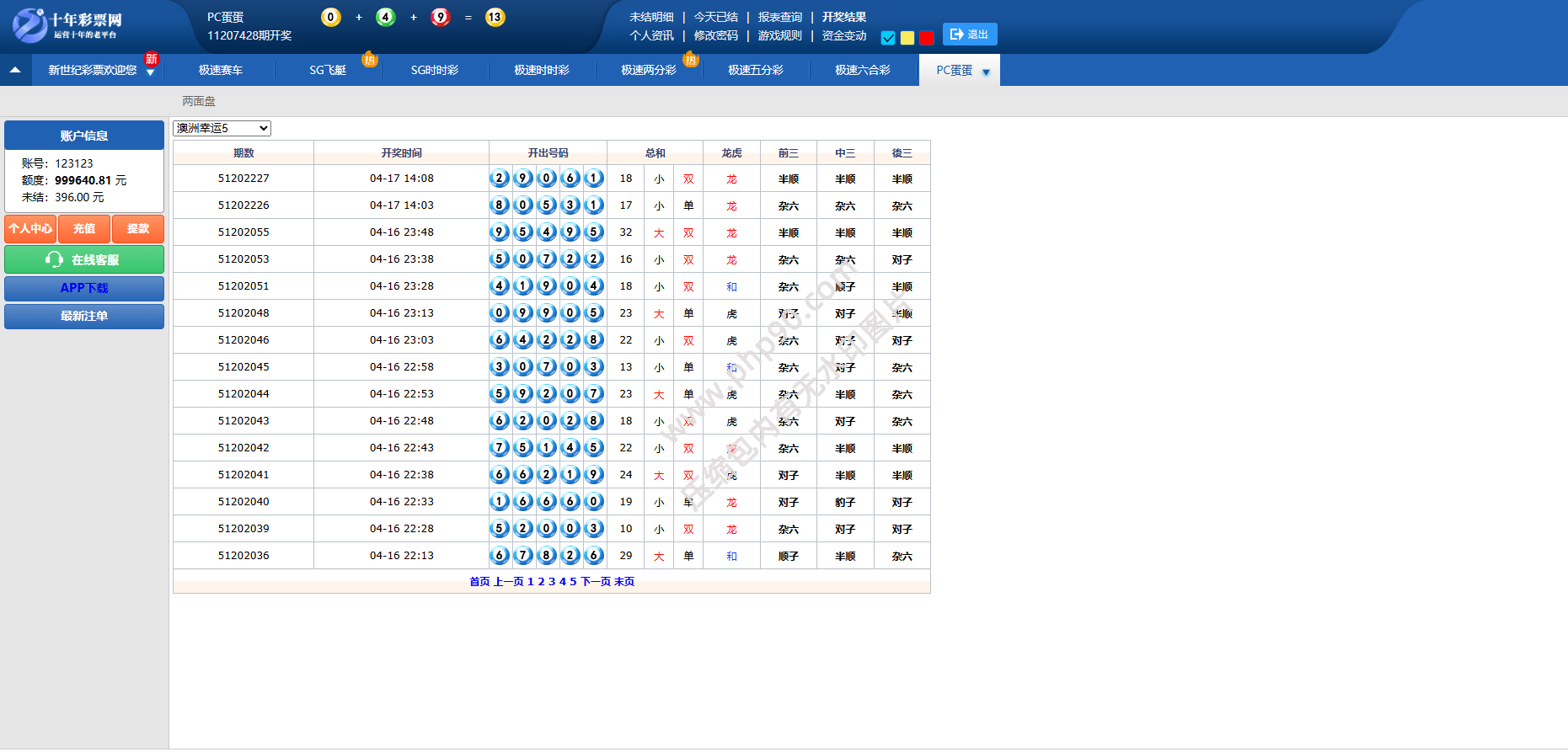This screenshot has width=1568, height=752.
Task: Switch to the 极速六合彩 tab
Action: pyautogui.click(x=862, y=70)
